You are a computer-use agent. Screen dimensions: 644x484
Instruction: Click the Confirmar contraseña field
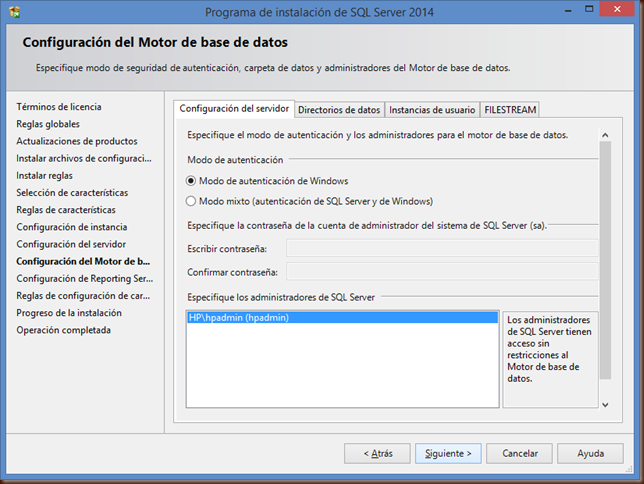[x=442, y=272]
